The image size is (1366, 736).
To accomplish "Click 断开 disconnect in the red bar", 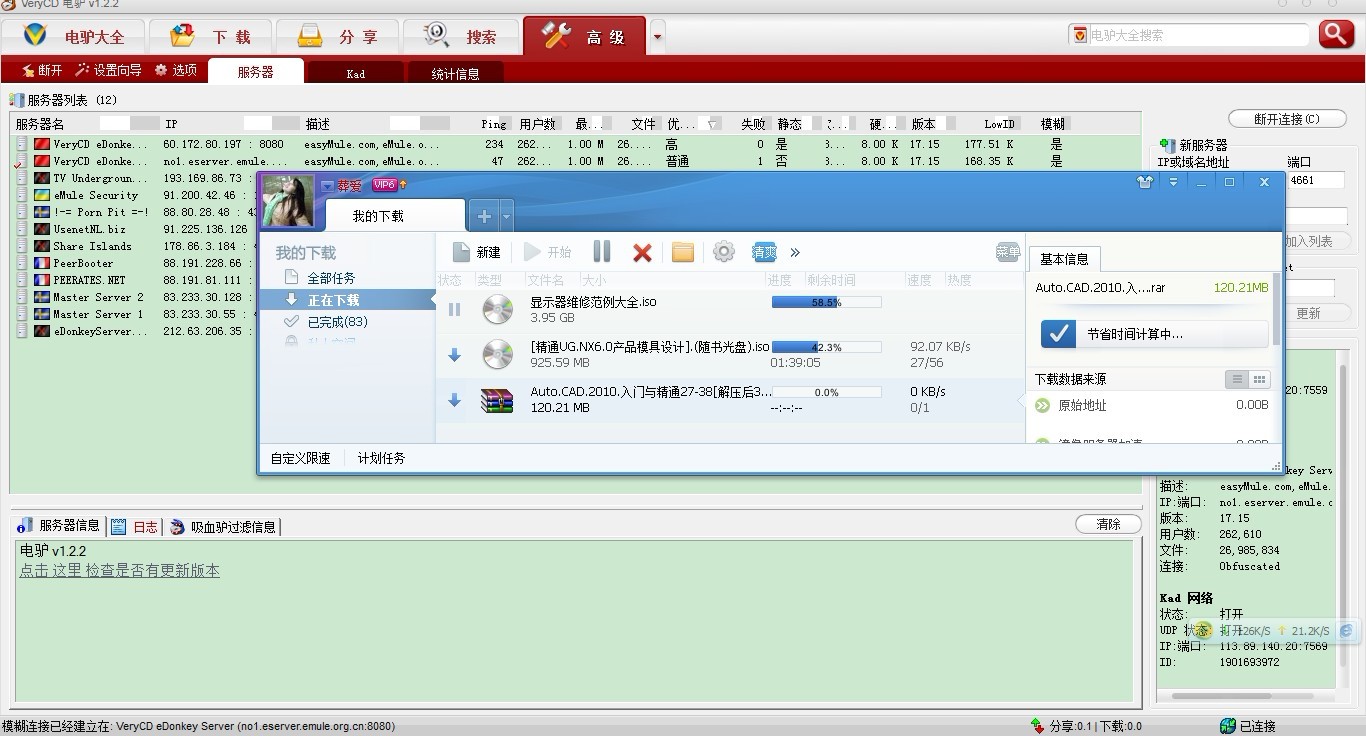I will click(41, 70).
